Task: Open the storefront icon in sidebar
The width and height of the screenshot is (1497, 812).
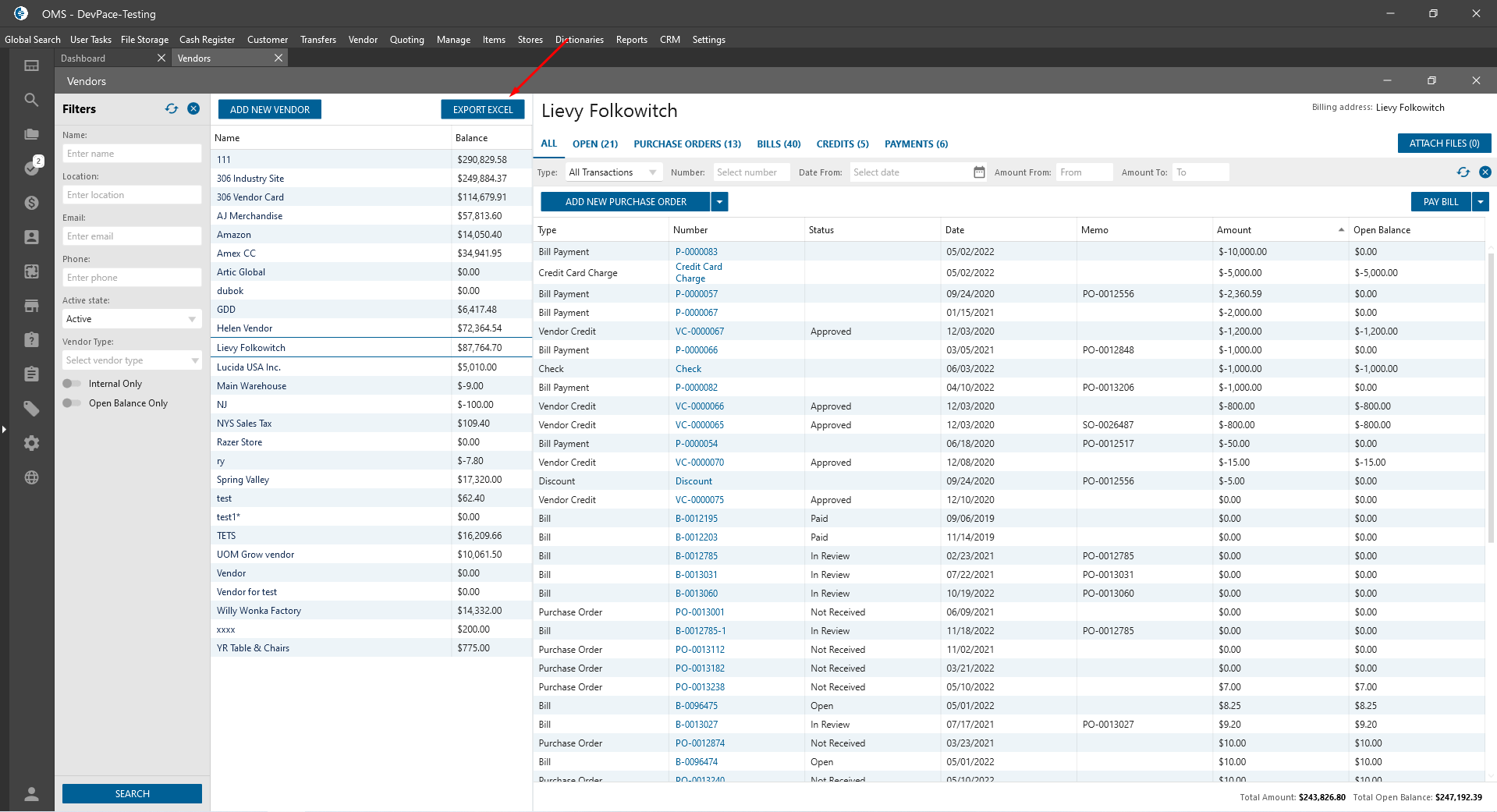Action: tap(31, 306)
